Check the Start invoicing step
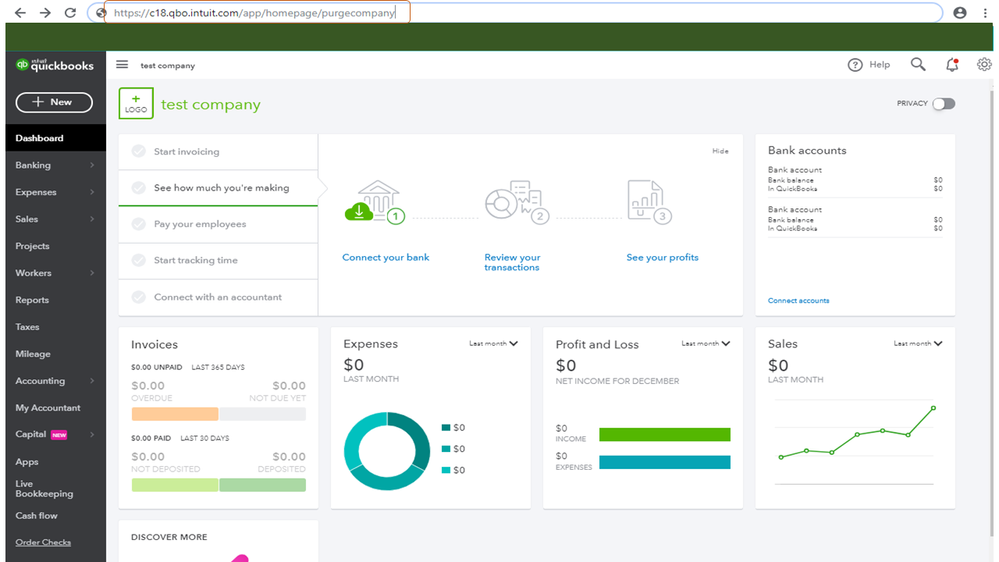This screenshot has width=999, height=562. coord(138,152)
